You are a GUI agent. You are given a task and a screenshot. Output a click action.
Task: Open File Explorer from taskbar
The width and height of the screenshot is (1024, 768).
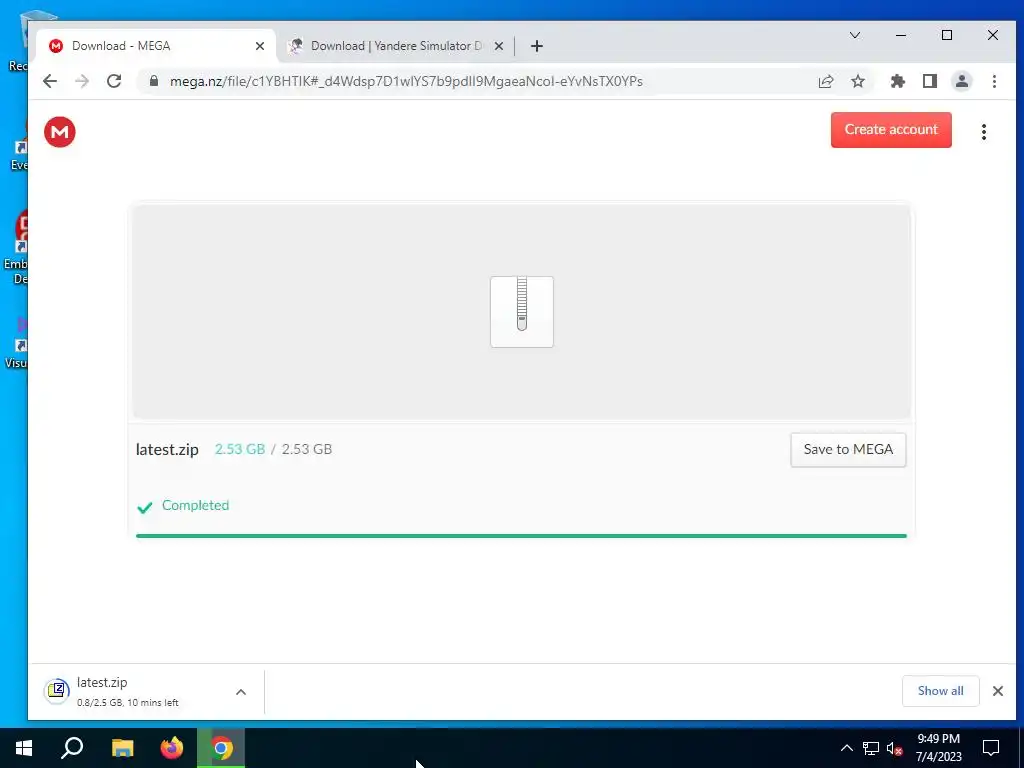point(122,748)
